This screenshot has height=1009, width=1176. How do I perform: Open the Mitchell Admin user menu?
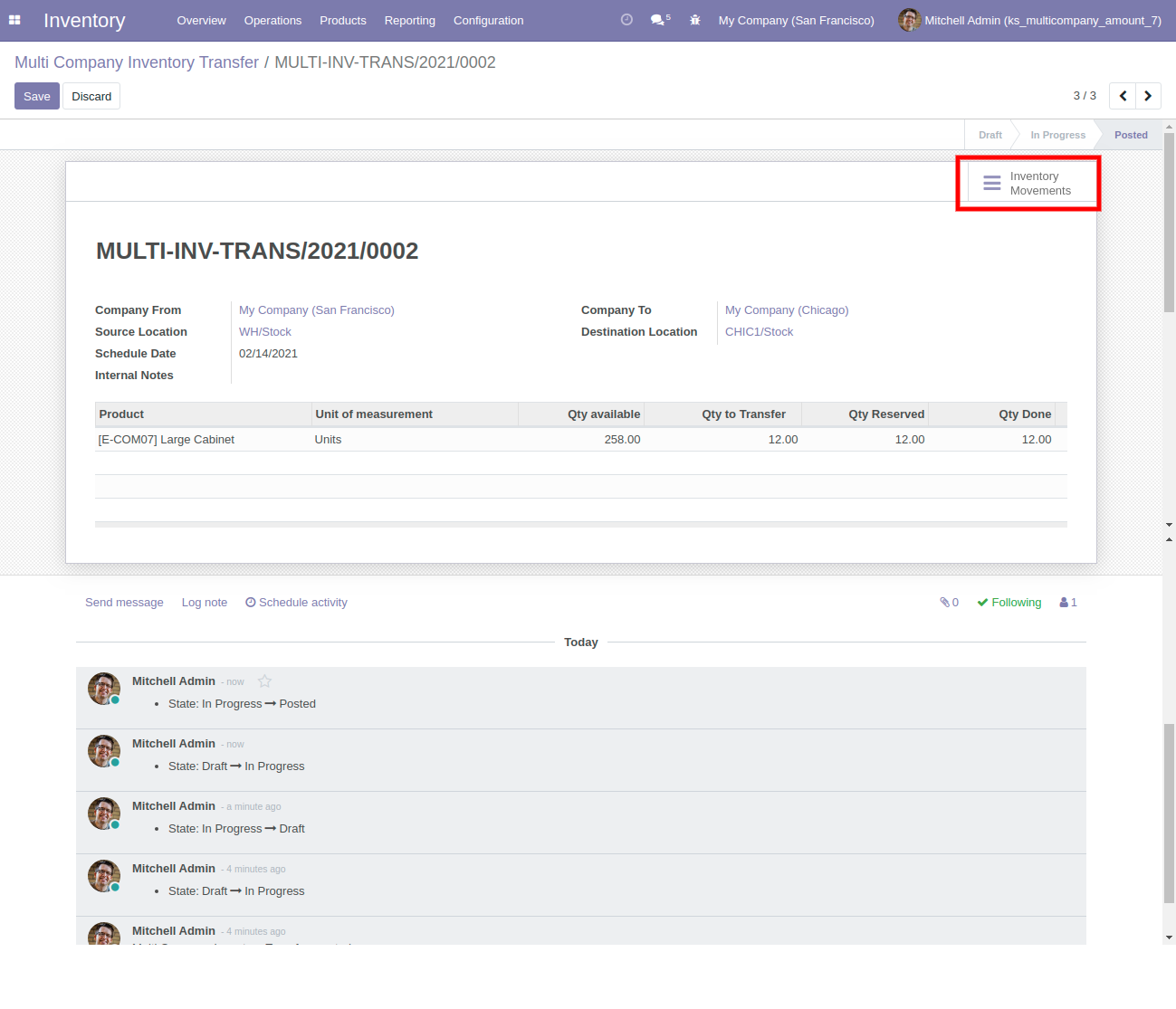(1030, 20)
